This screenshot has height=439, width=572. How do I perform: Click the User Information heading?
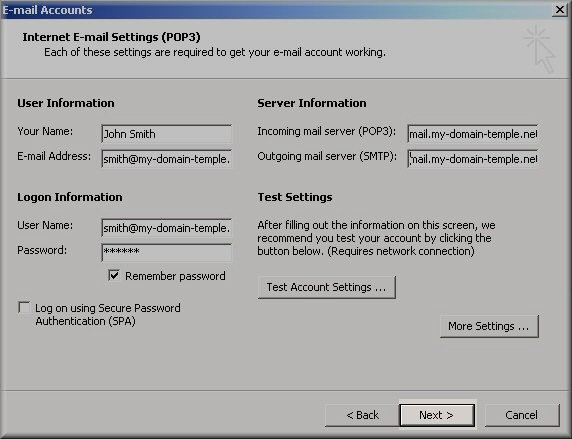[x=66, y=103]
